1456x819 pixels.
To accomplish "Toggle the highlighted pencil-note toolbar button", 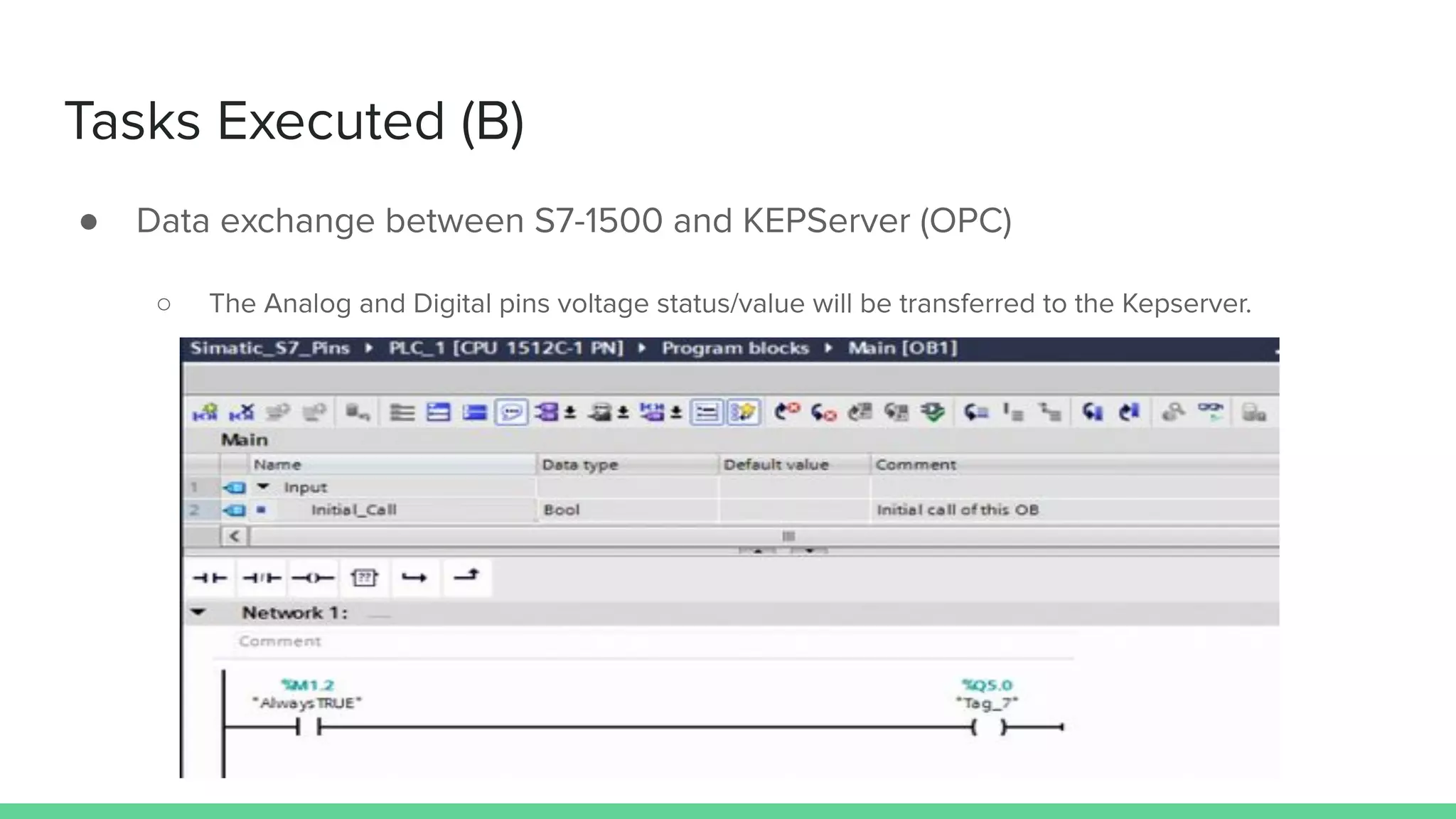I will point(744,412).
